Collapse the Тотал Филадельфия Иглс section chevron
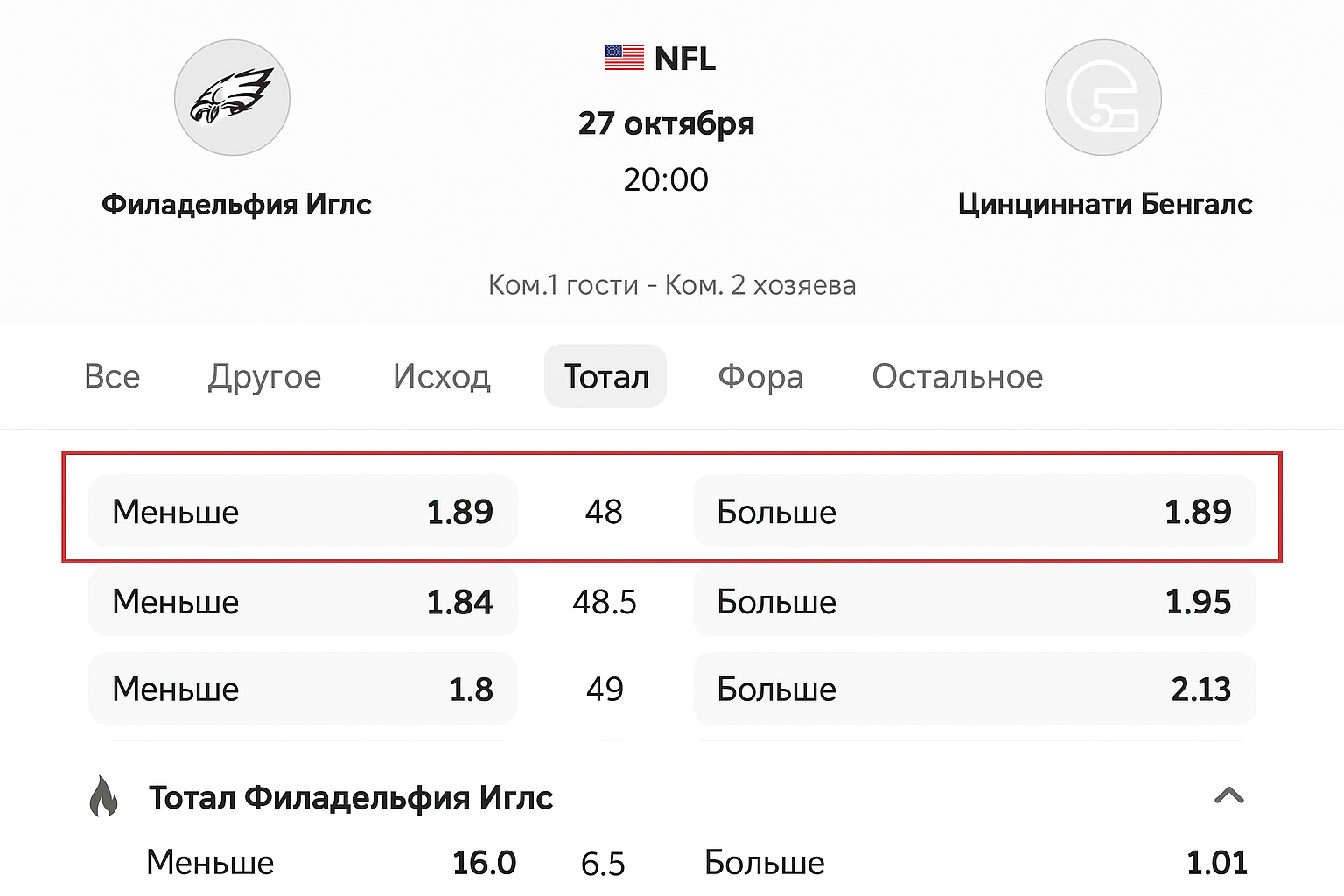This screenshot has width=1344, height=896. (x=1229, y=795)
